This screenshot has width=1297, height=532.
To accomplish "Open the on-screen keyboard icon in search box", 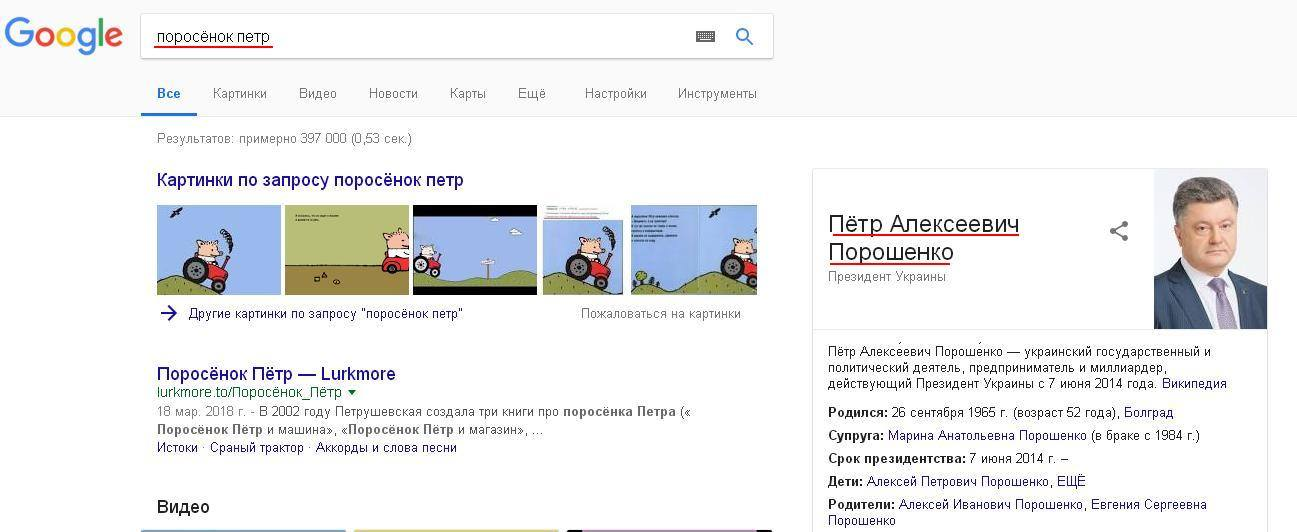I will 705,37.
